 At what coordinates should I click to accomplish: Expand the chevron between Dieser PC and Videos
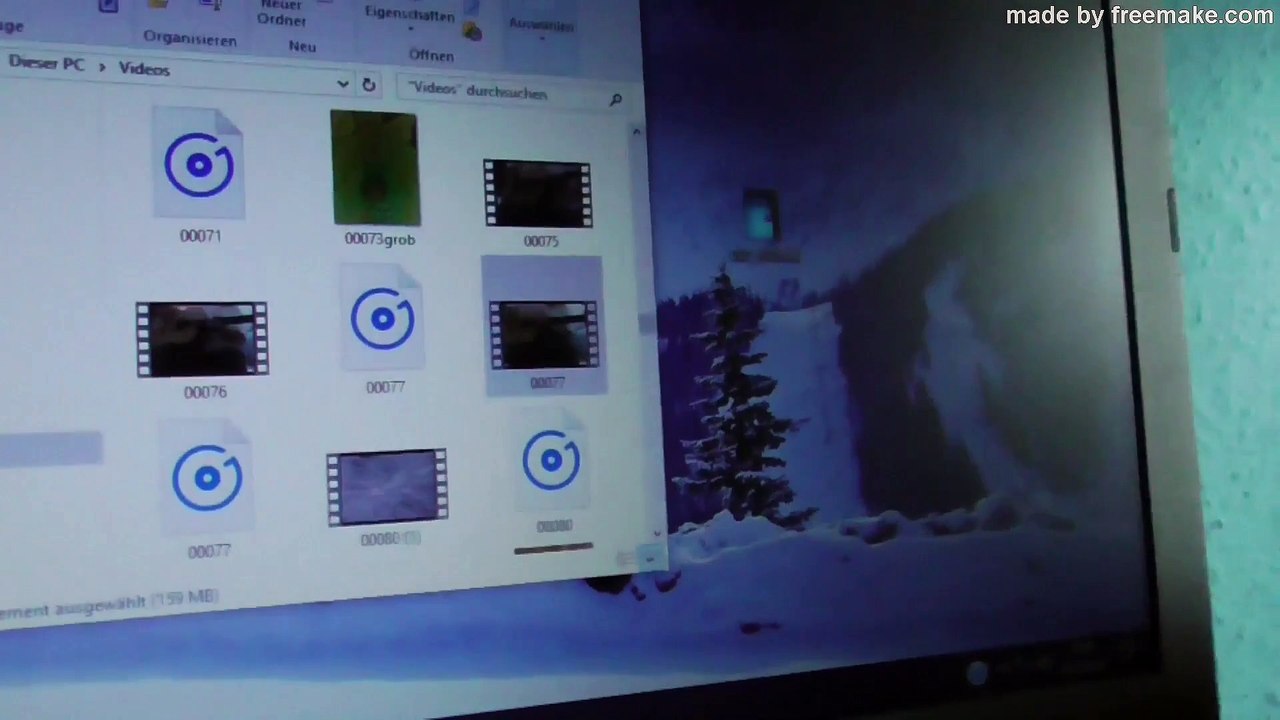(x=101, y=67)
